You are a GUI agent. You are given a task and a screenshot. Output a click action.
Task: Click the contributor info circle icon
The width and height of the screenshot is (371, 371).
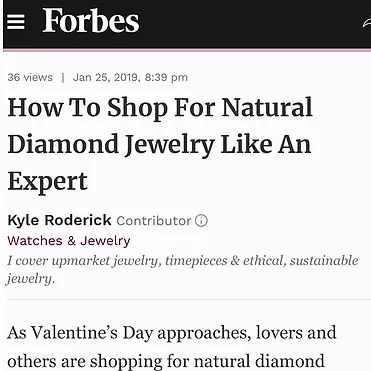point(201,220)
